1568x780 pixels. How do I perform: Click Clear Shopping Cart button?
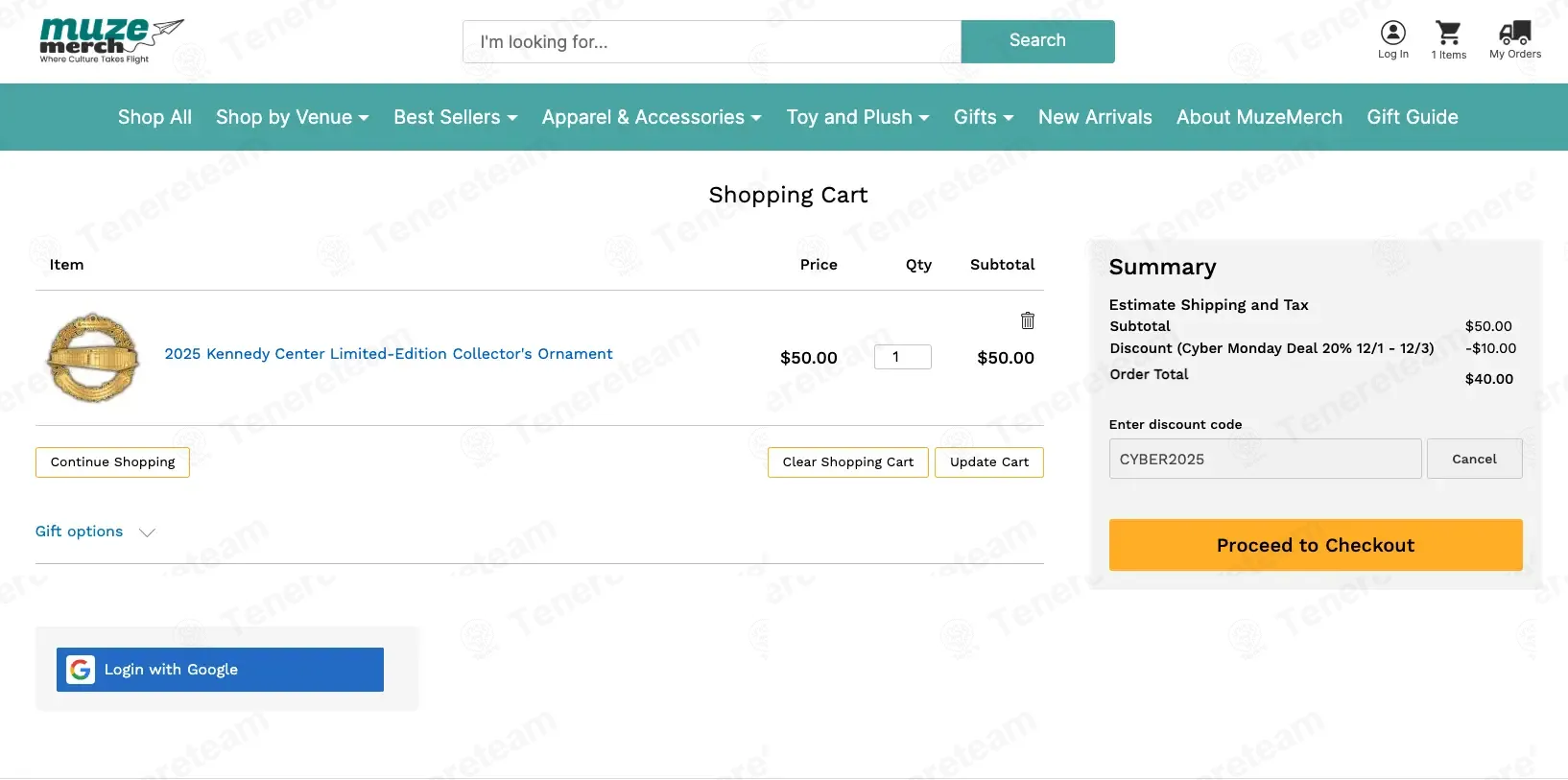pyautogui.click(x=848, y=462)
